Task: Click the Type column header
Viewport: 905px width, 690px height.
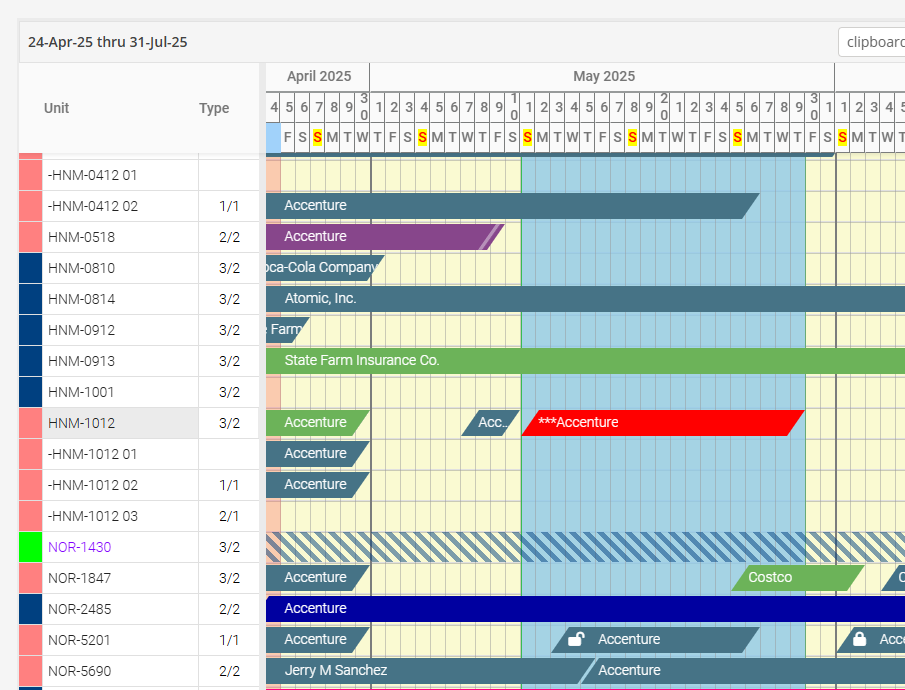Action: [214, 108]
